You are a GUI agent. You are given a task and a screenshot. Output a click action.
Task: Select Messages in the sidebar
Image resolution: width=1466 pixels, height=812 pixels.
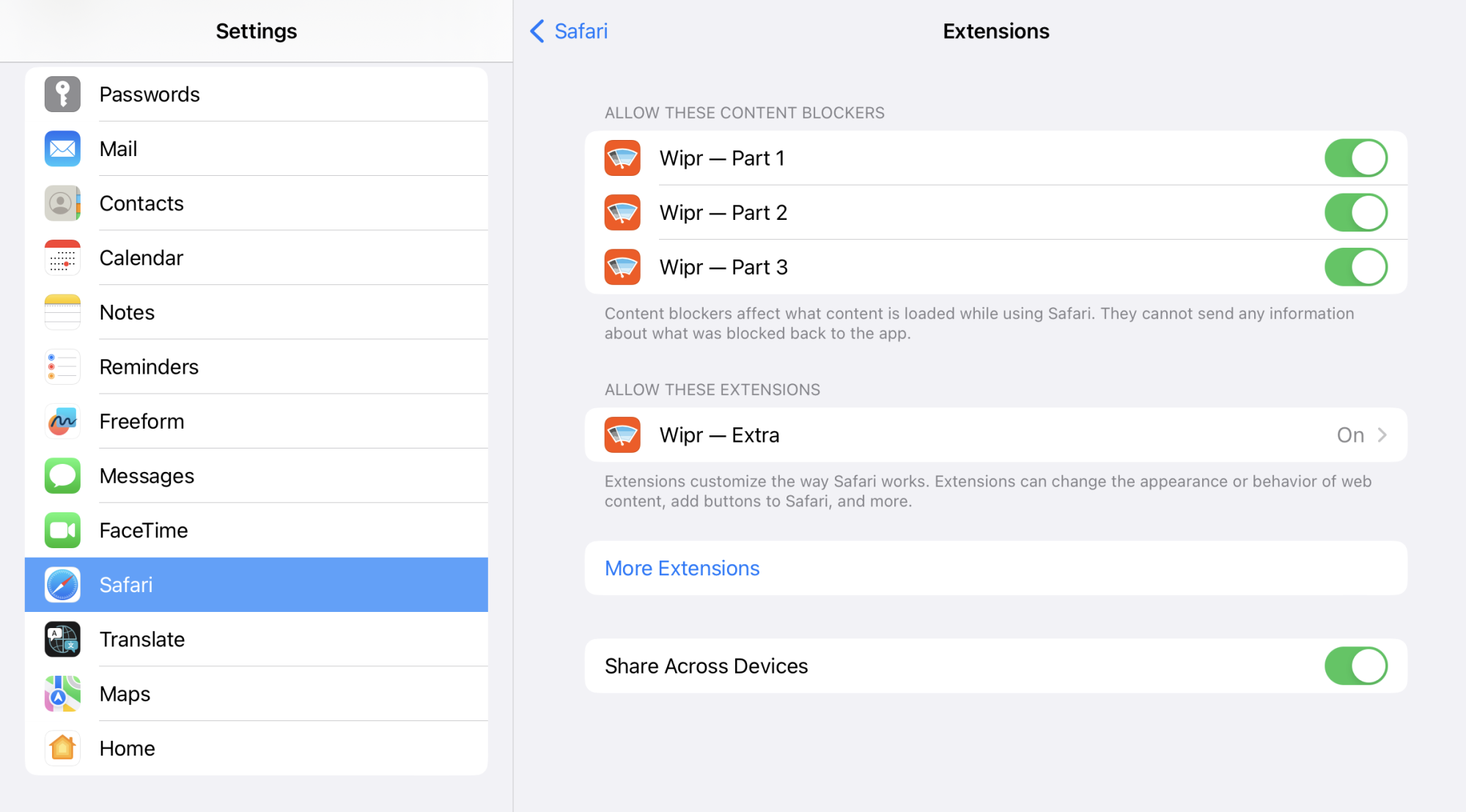click(257, 476)
